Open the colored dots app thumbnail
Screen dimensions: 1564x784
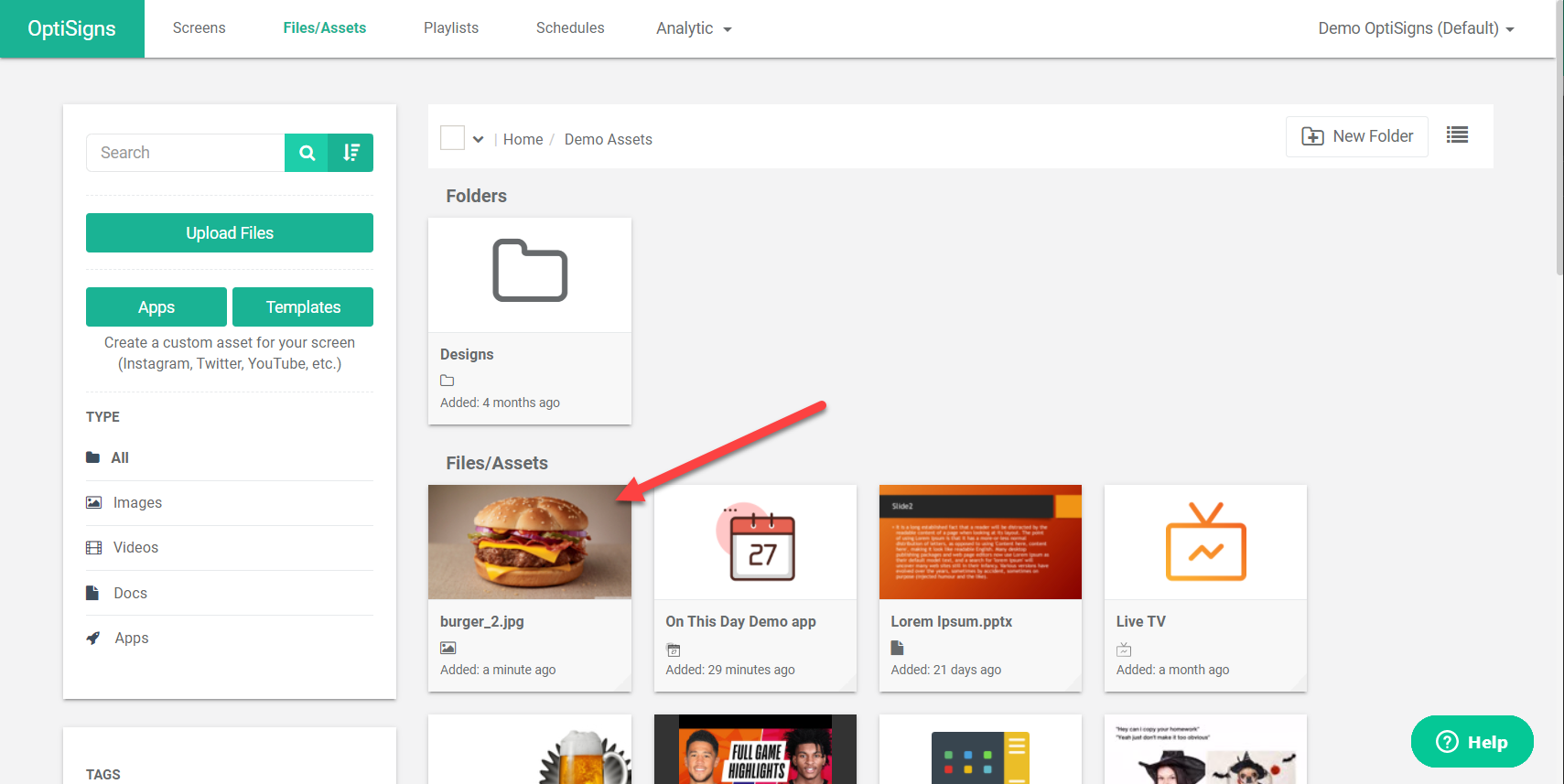click(980, 749)
